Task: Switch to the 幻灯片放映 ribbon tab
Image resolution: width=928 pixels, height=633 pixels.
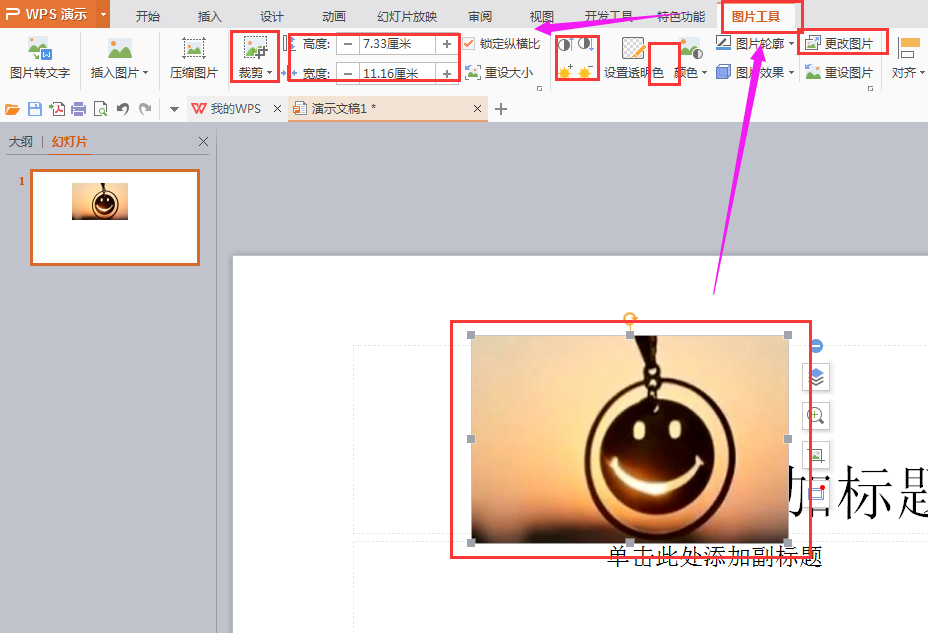Action: click(x=407, y=17)
